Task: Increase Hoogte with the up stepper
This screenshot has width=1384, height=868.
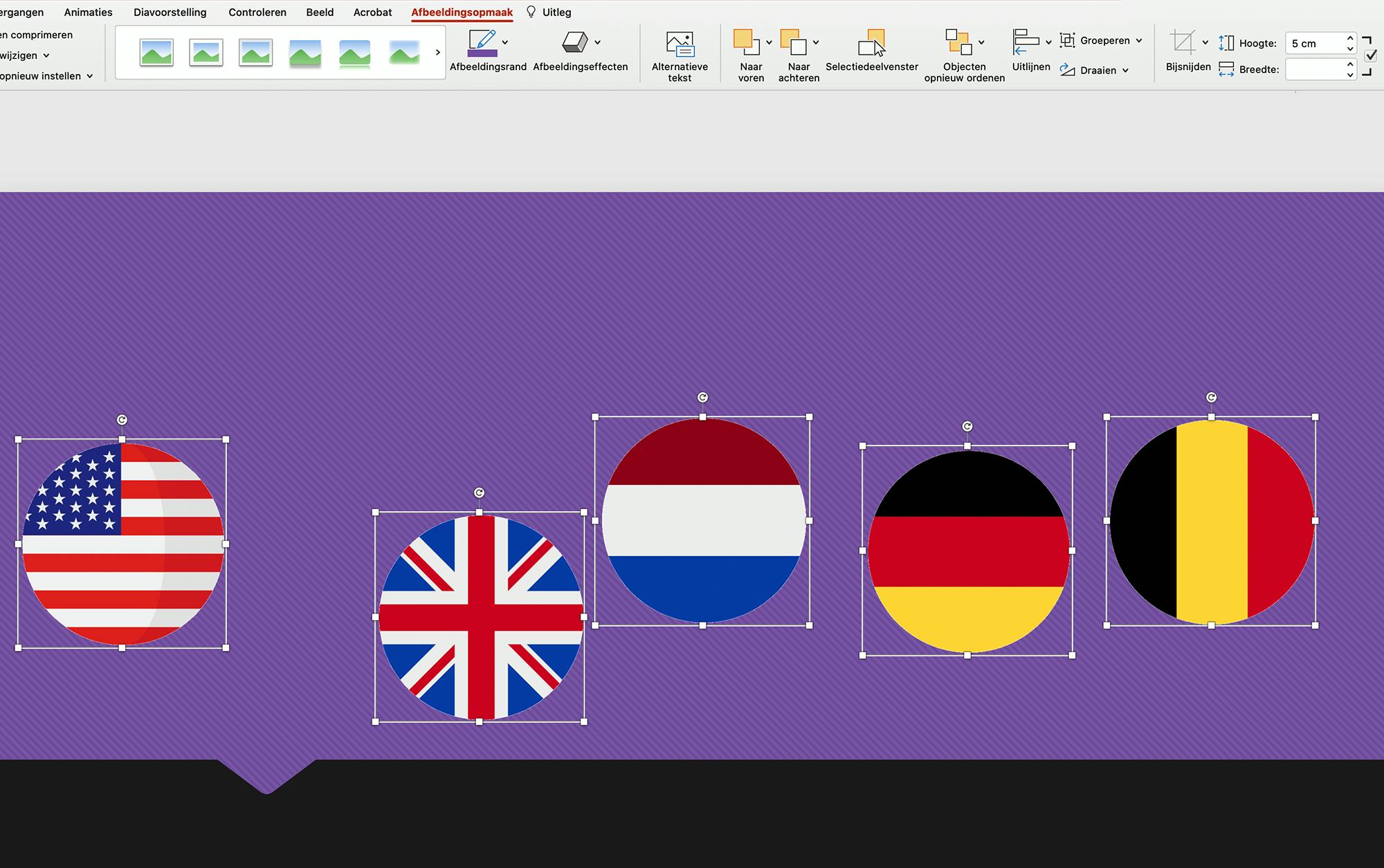Action: [x=1349, y=38]
